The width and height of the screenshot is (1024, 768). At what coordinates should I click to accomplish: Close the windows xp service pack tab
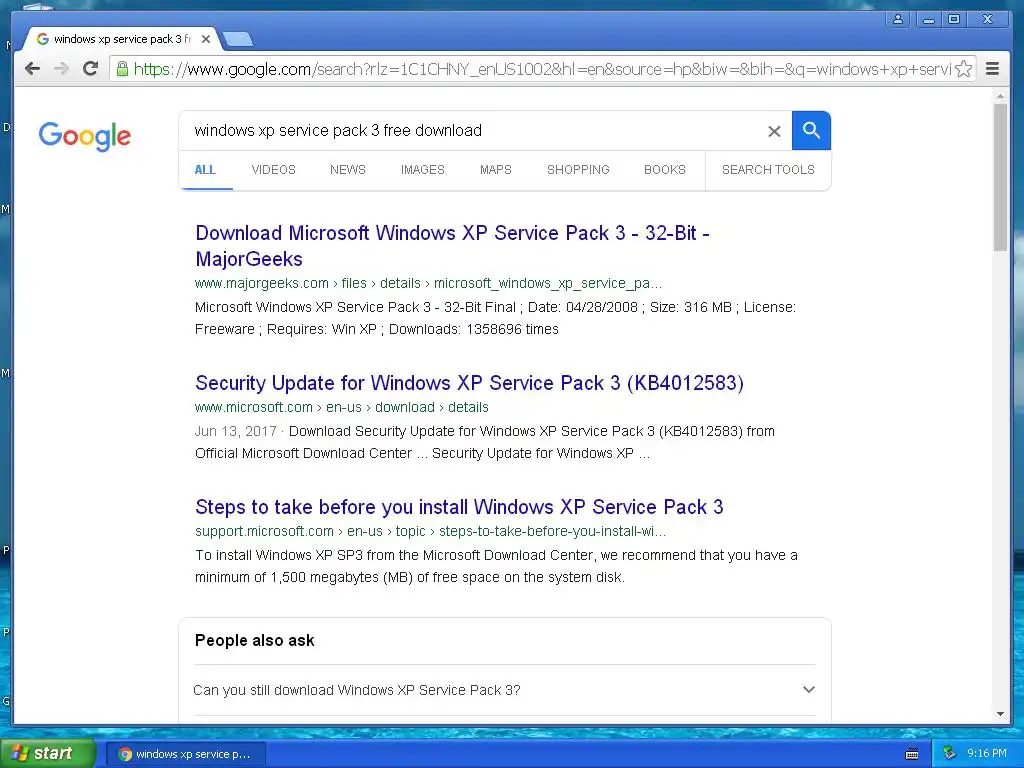click(206, 39)
